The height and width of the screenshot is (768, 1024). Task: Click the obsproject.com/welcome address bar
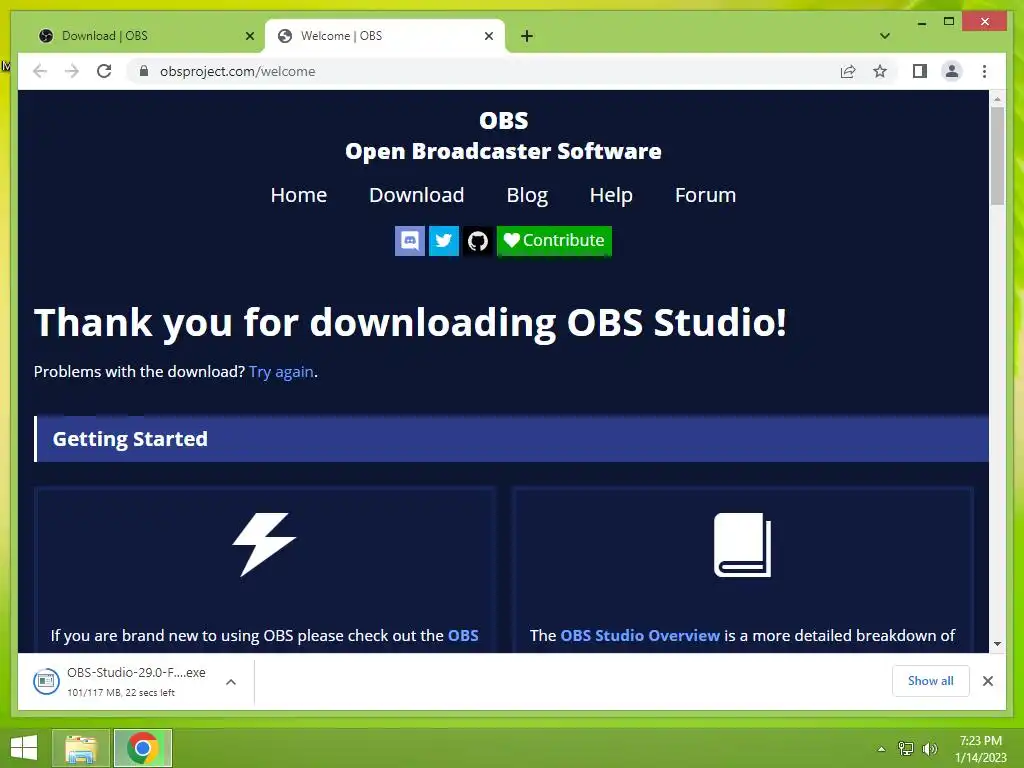point(483,71)
